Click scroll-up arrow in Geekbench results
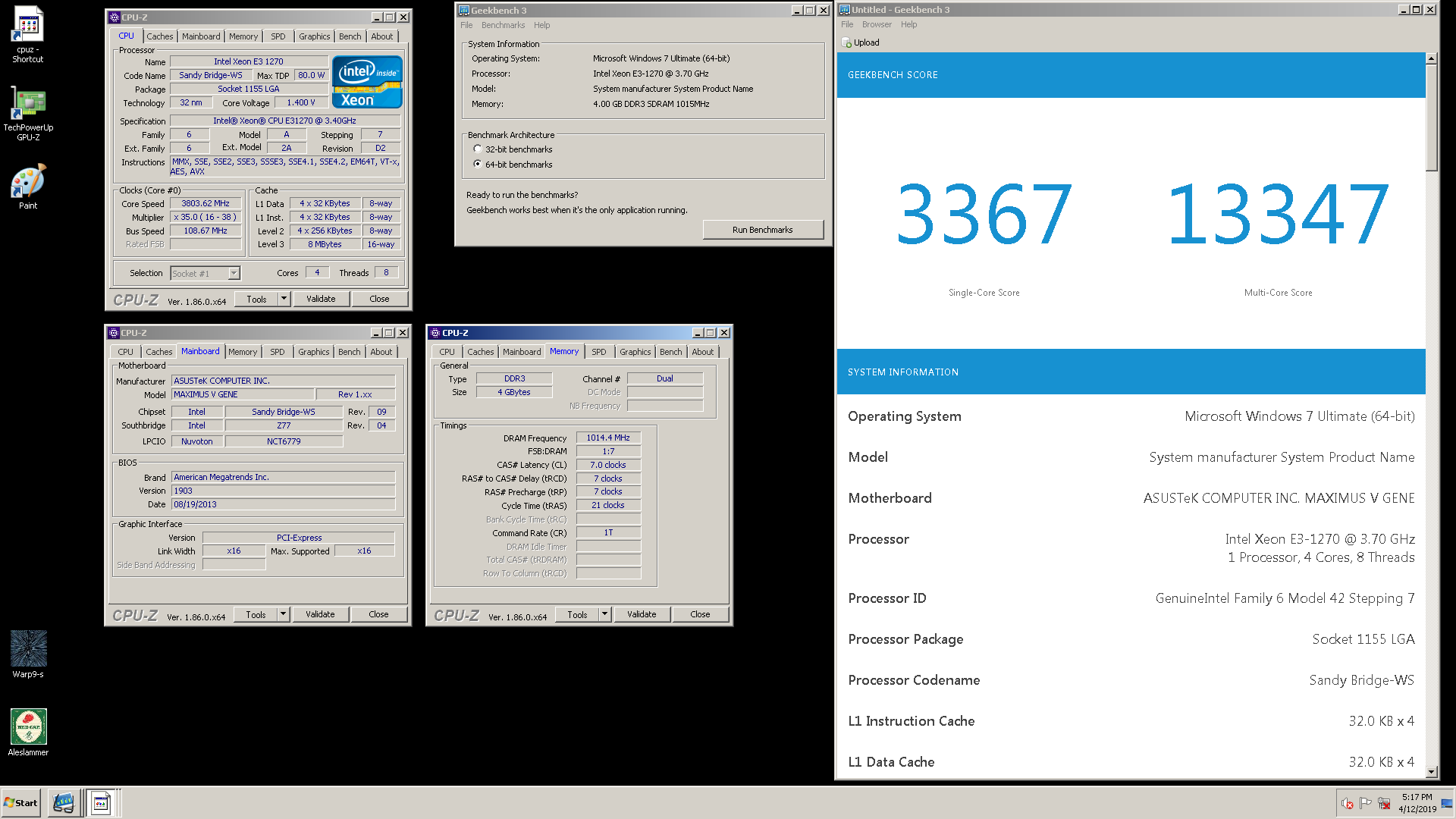The image size is (1456, 819). coord(1431,58)
